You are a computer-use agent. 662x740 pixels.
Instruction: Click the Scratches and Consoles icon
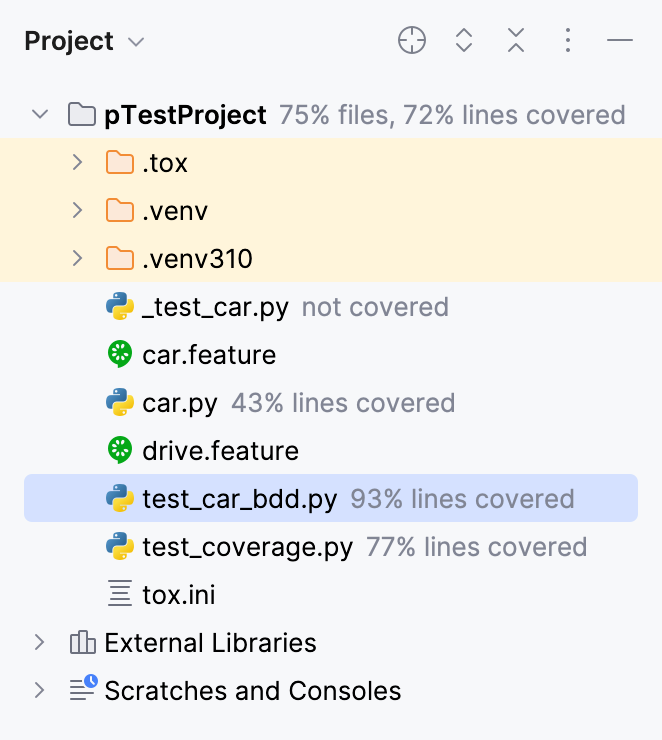point(83,690)
